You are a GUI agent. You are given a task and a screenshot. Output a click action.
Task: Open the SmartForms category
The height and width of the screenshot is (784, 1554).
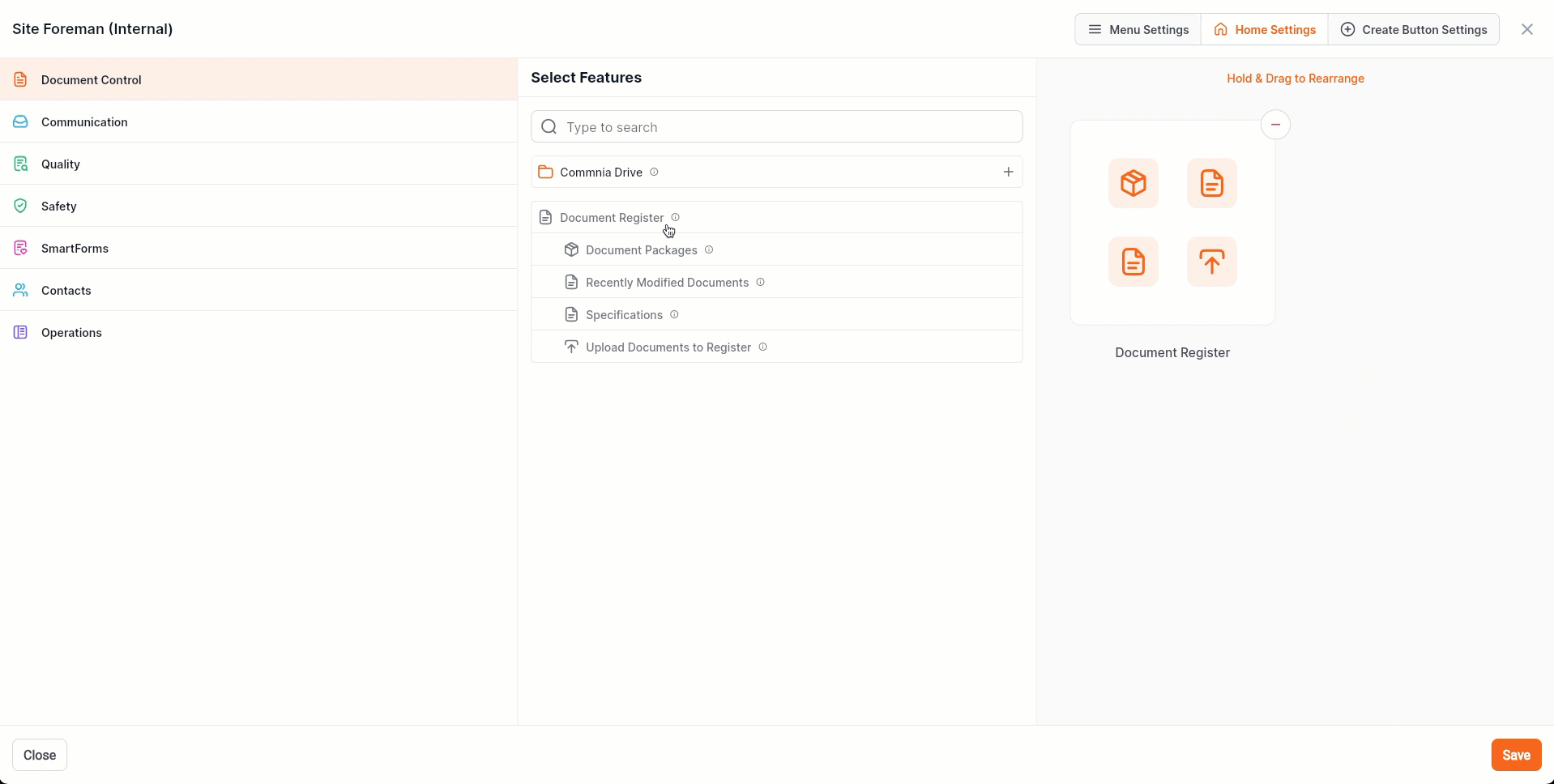75,249
